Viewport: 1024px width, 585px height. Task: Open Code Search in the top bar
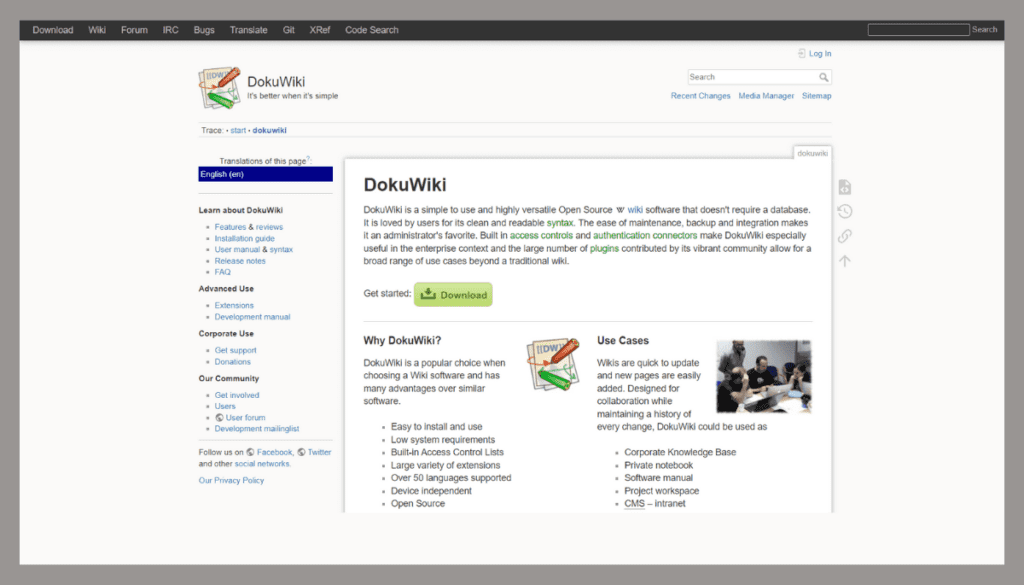pos(372,30)
